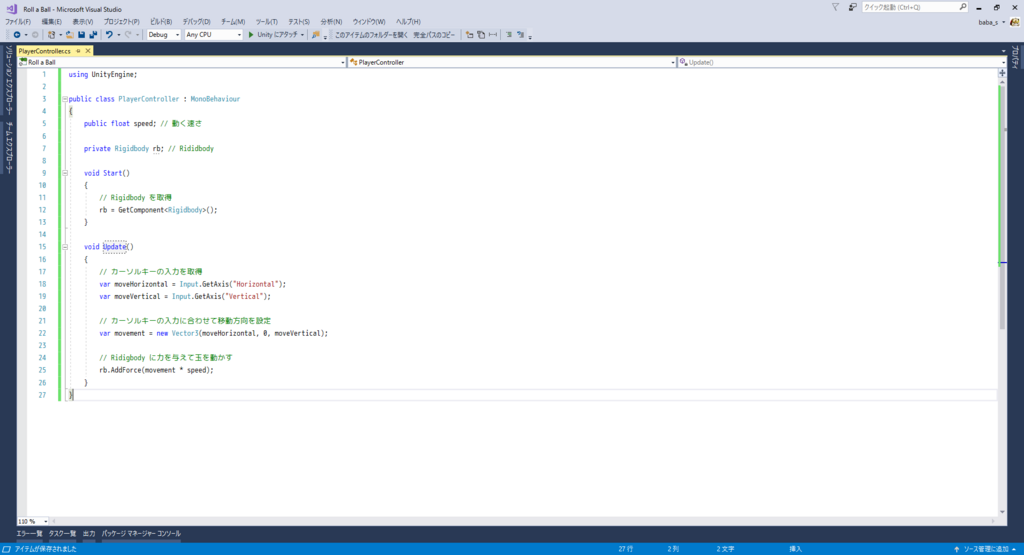1024x555 pixels.
Task: Click the notifications filter funnel icon
Action: click(x=835, y=7)
